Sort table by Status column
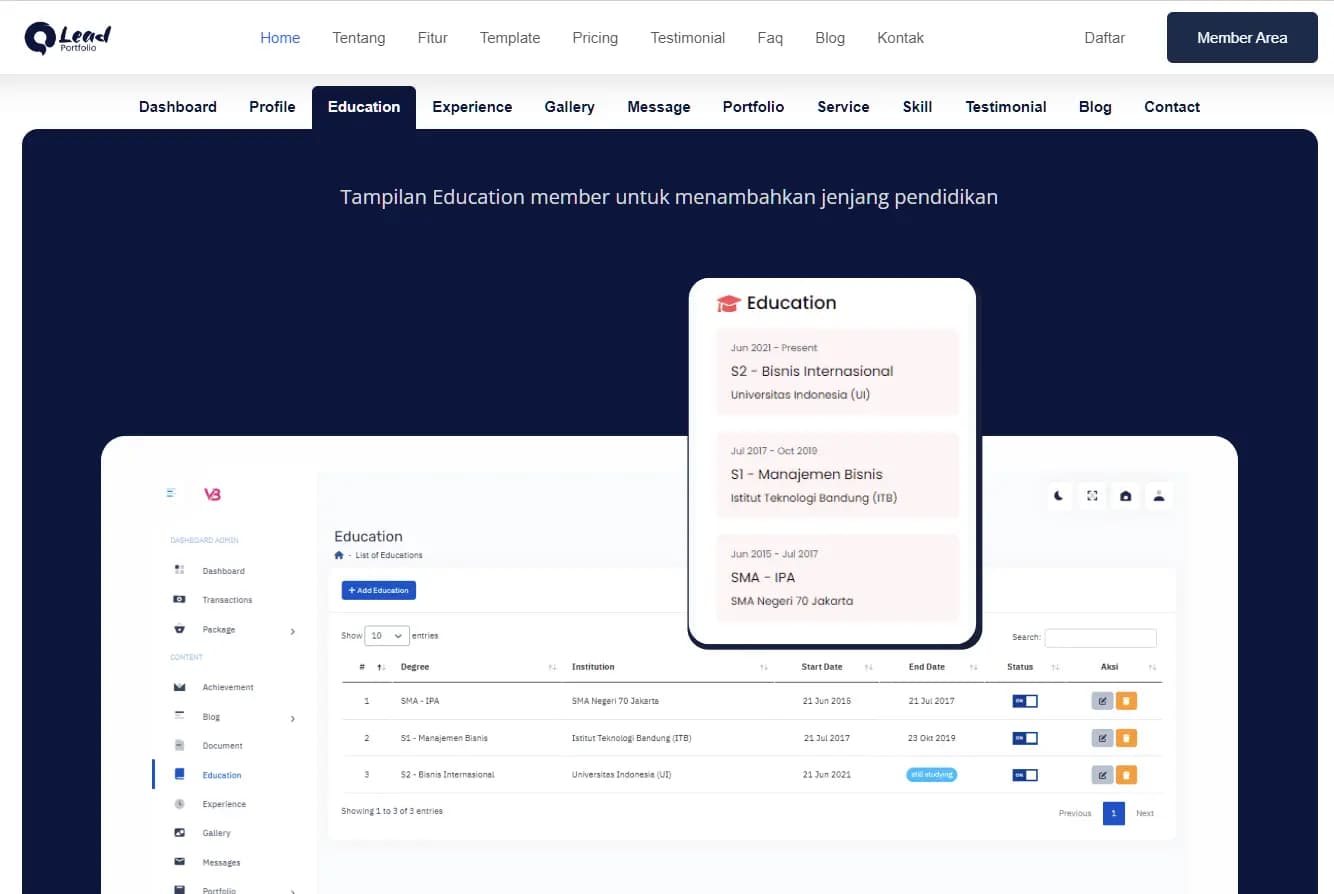This screenshot has height=894, width=1334. pyautogui.click(x=1056, y=667)
